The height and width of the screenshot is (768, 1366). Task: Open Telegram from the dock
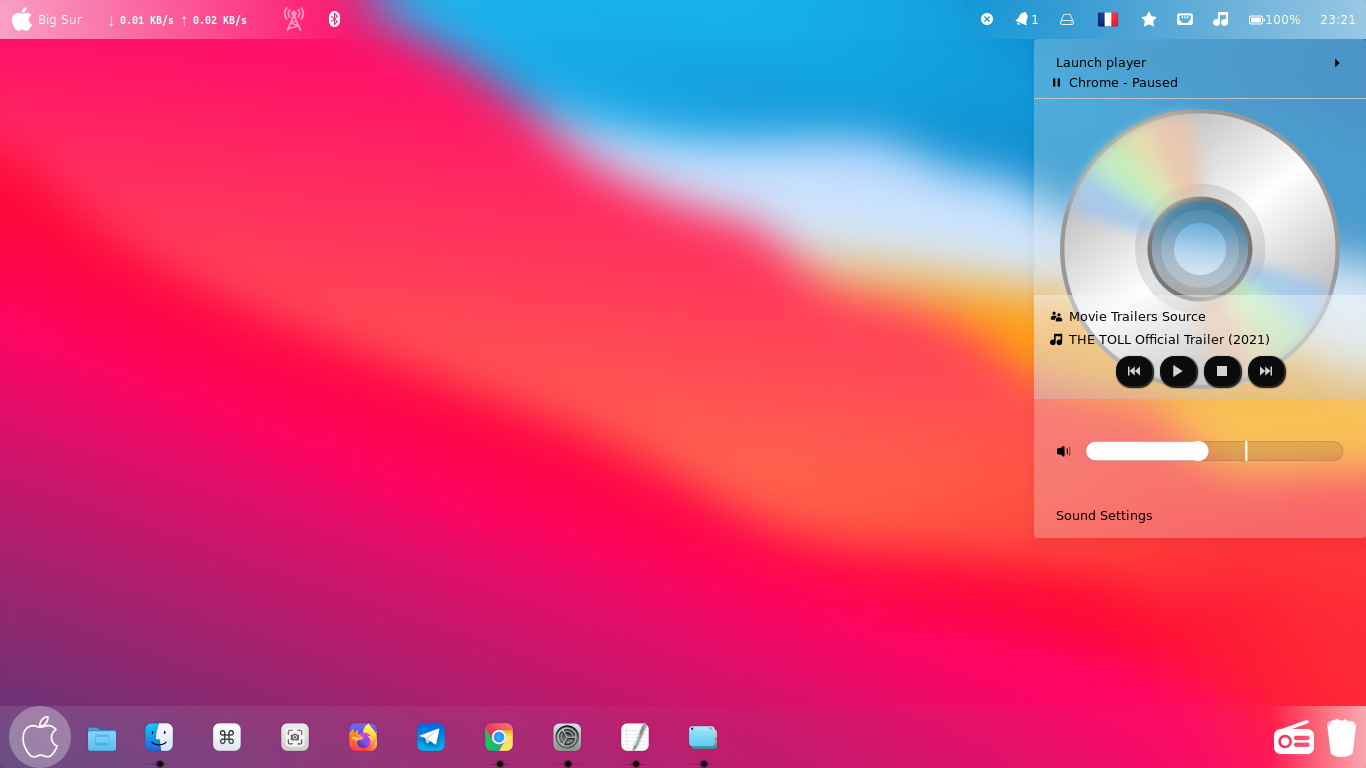431,737
